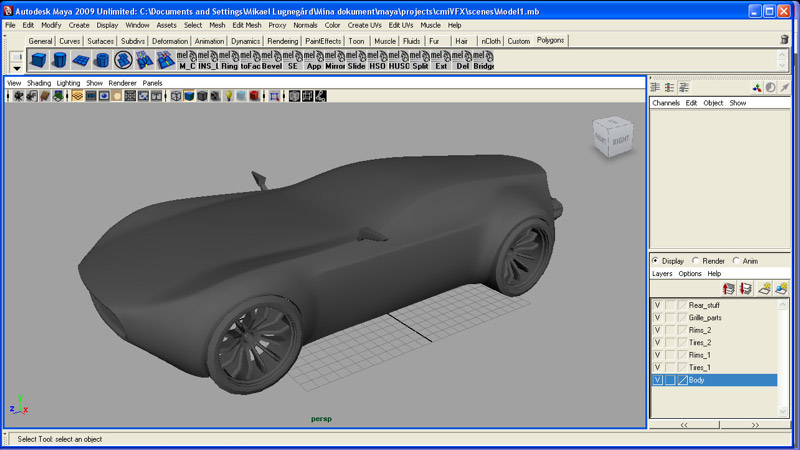Enable smooth shade all blue cube icon
The height and width of the screenshot is (450, 800).
(189, 96)
